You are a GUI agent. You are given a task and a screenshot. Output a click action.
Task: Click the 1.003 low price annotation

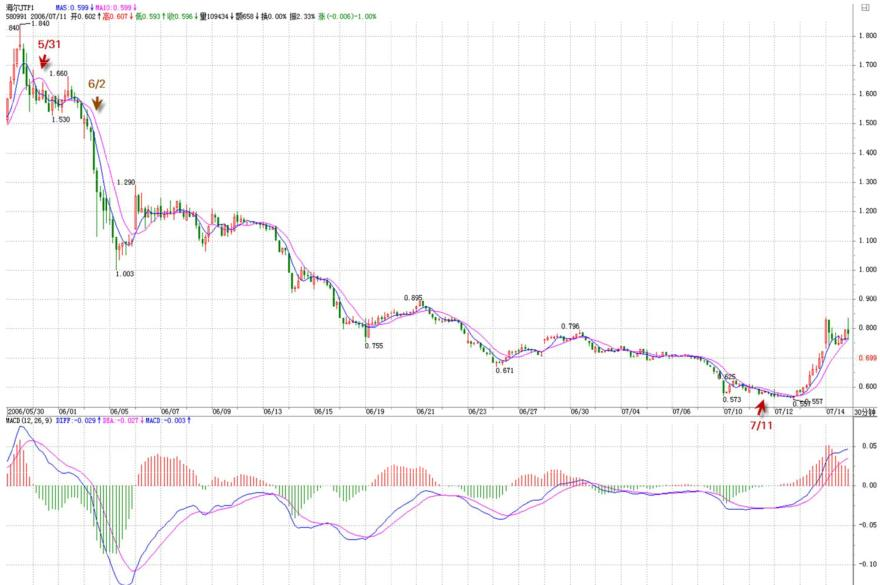pos(125,274)
